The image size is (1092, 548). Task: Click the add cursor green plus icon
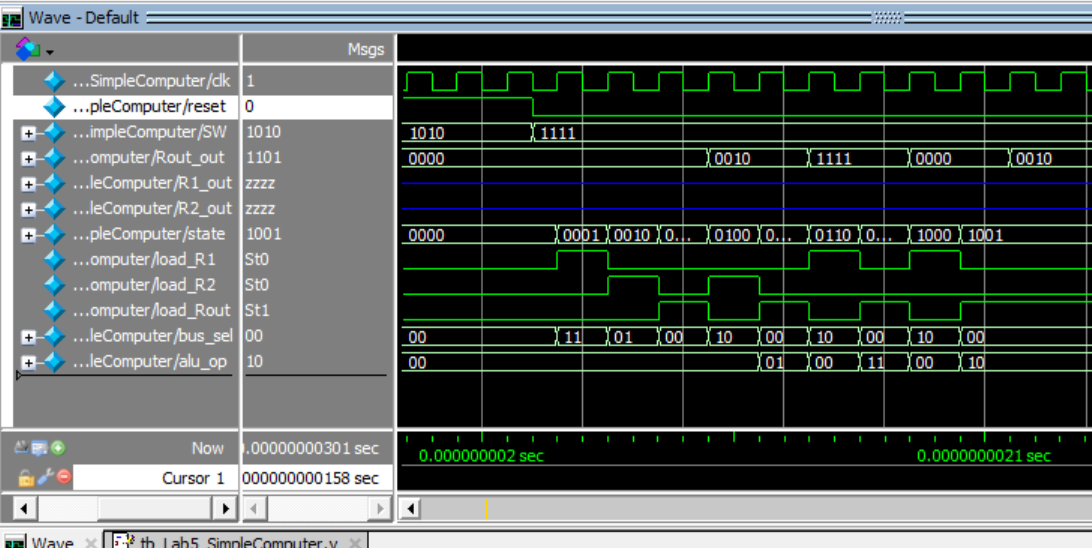pyautogui.click(x=58, y=448)
